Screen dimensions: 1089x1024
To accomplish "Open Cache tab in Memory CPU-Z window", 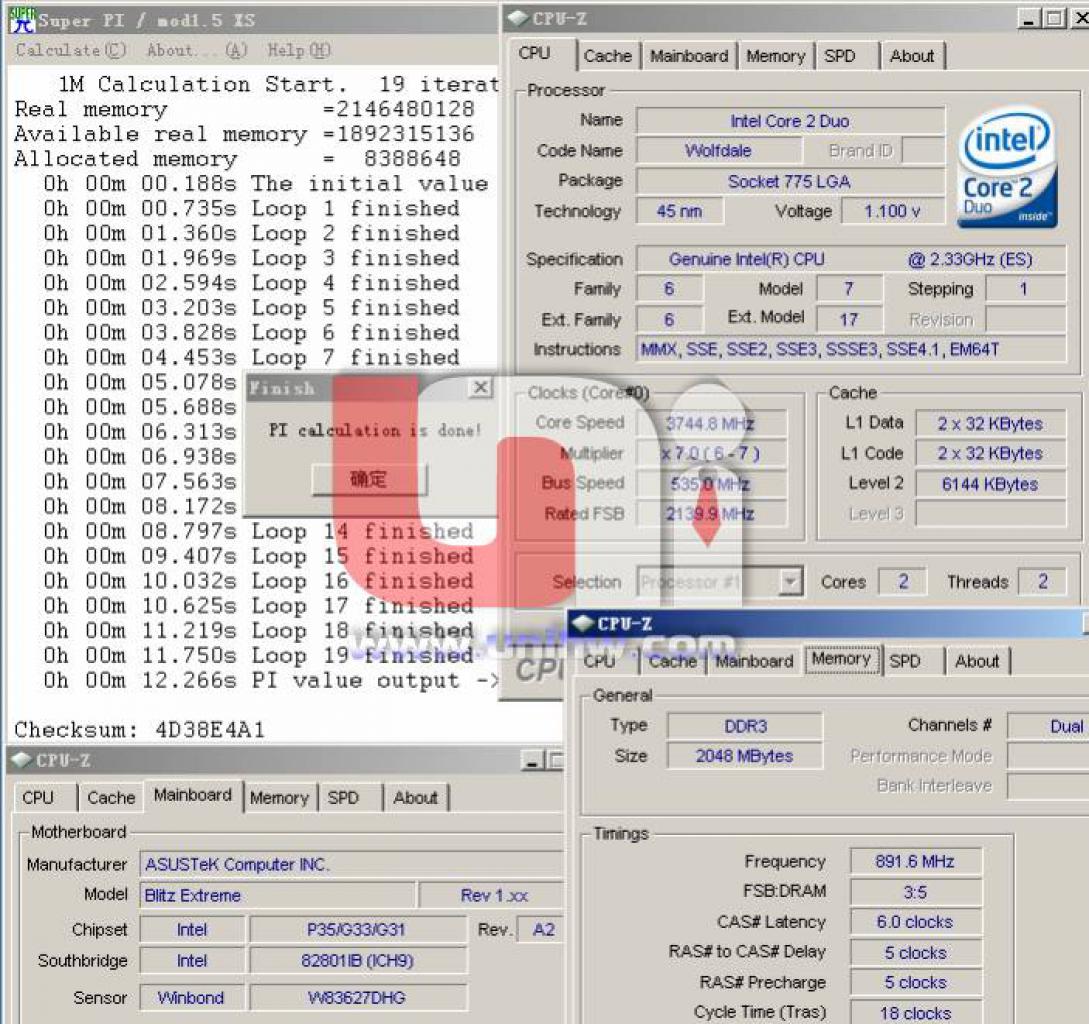I will point(672,661).
